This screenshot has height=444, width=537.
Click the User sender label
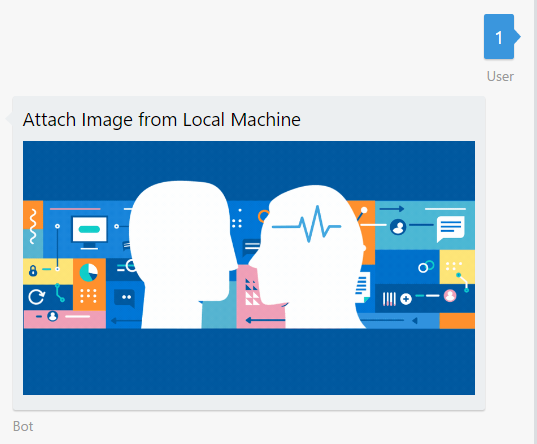click(x=500, y=76)
